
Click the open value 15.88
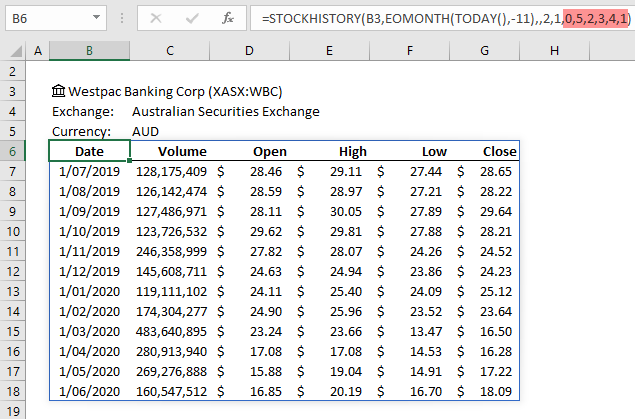point(266,371)
